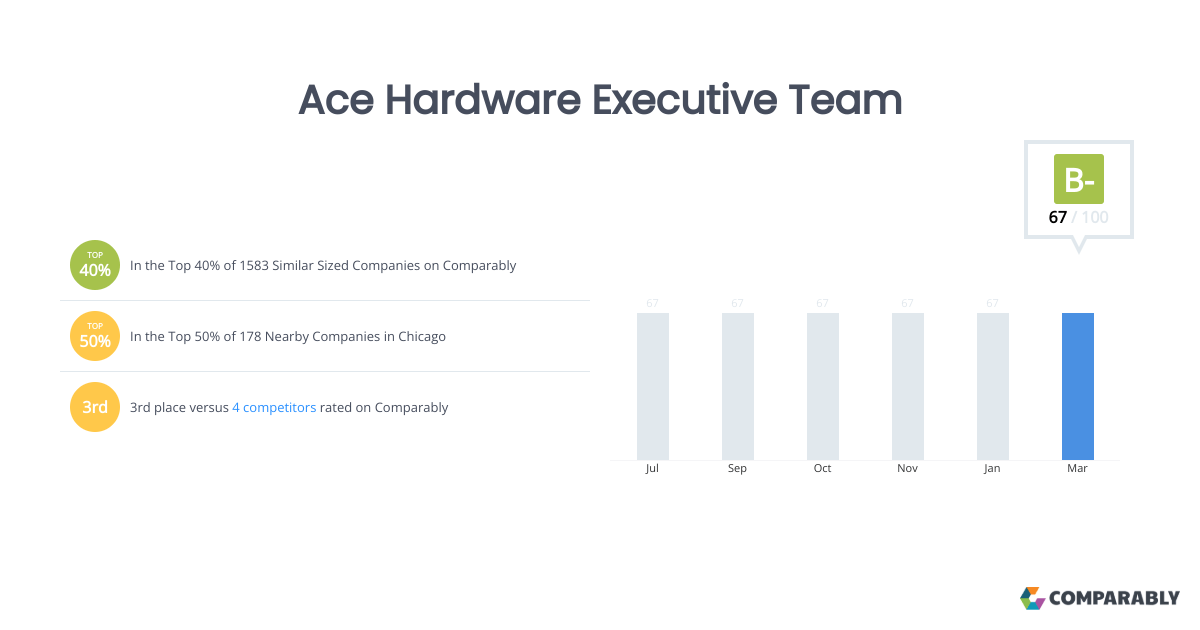Select the gray Jan bar
The image size is (1200, 630).
click(x=993, y=386)
